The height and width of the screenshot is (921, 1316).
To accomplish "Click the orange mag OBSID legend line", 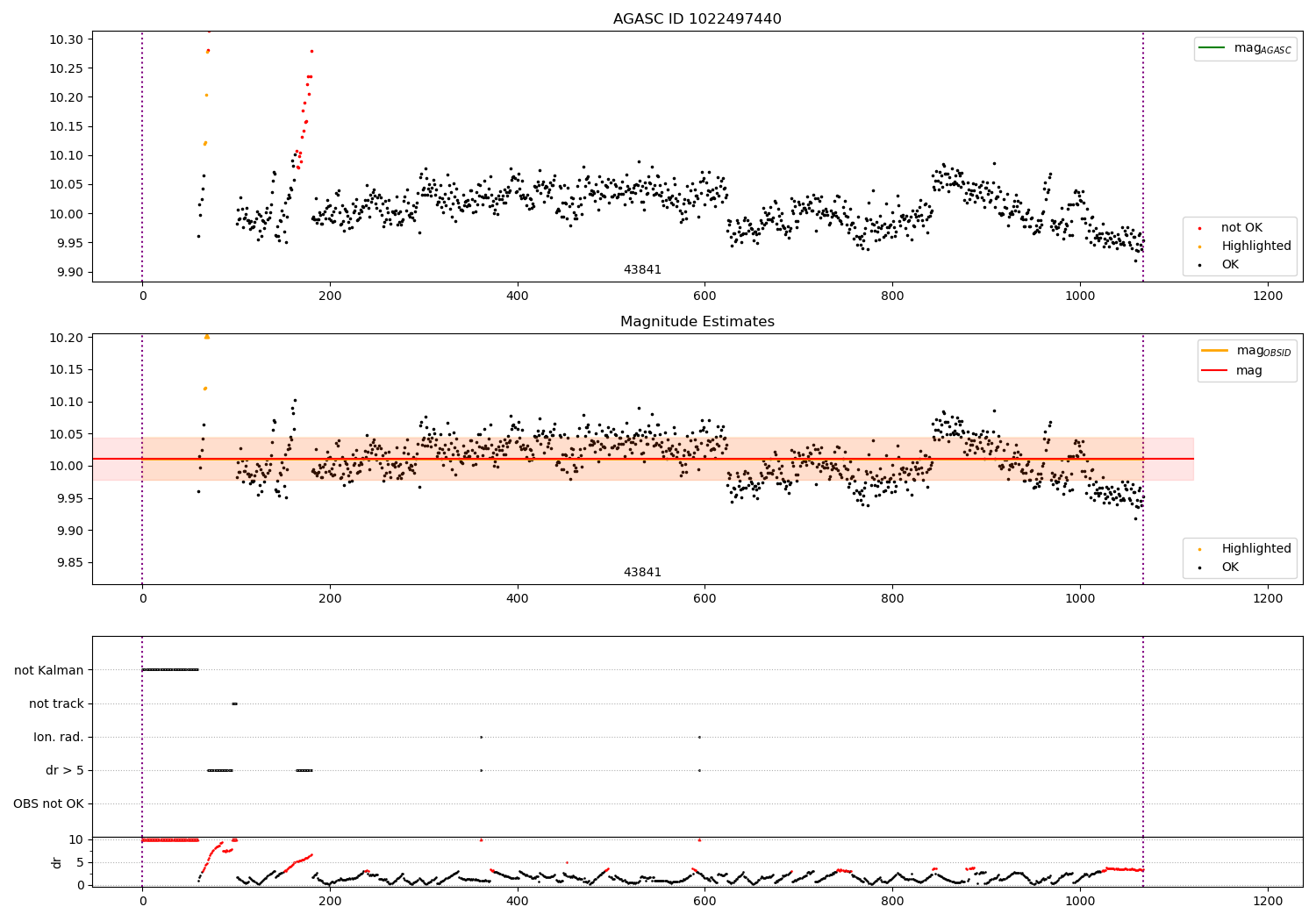I will point(1215,350).
